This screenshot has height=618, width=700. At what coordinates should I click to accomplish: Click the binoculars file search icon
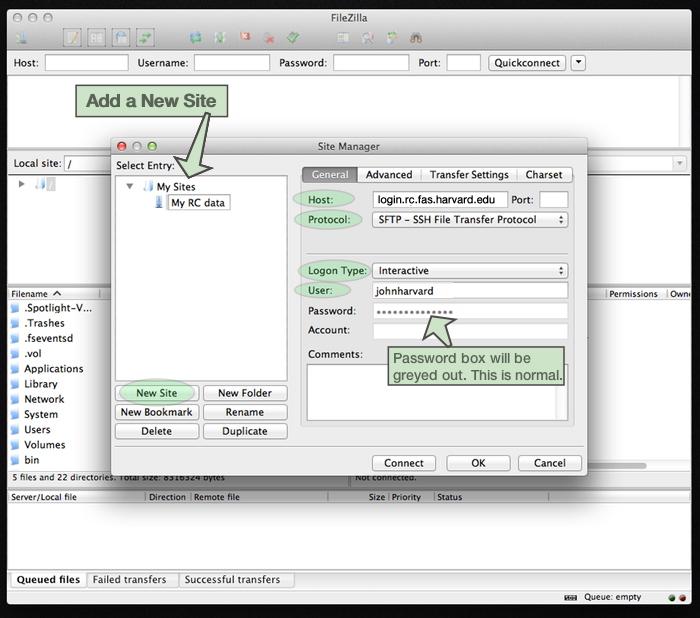[416, 38]
